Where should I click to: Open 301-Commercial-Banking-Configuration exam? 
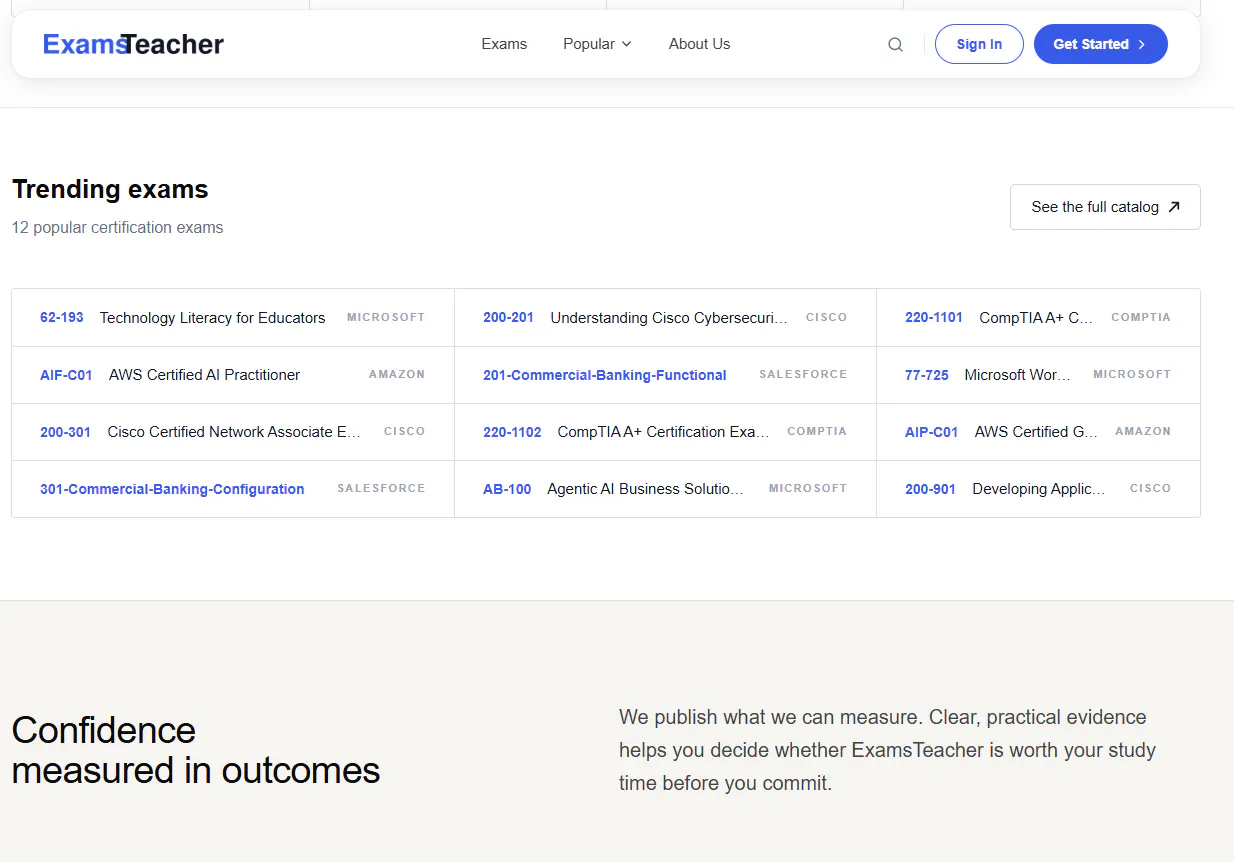(233, 489)
